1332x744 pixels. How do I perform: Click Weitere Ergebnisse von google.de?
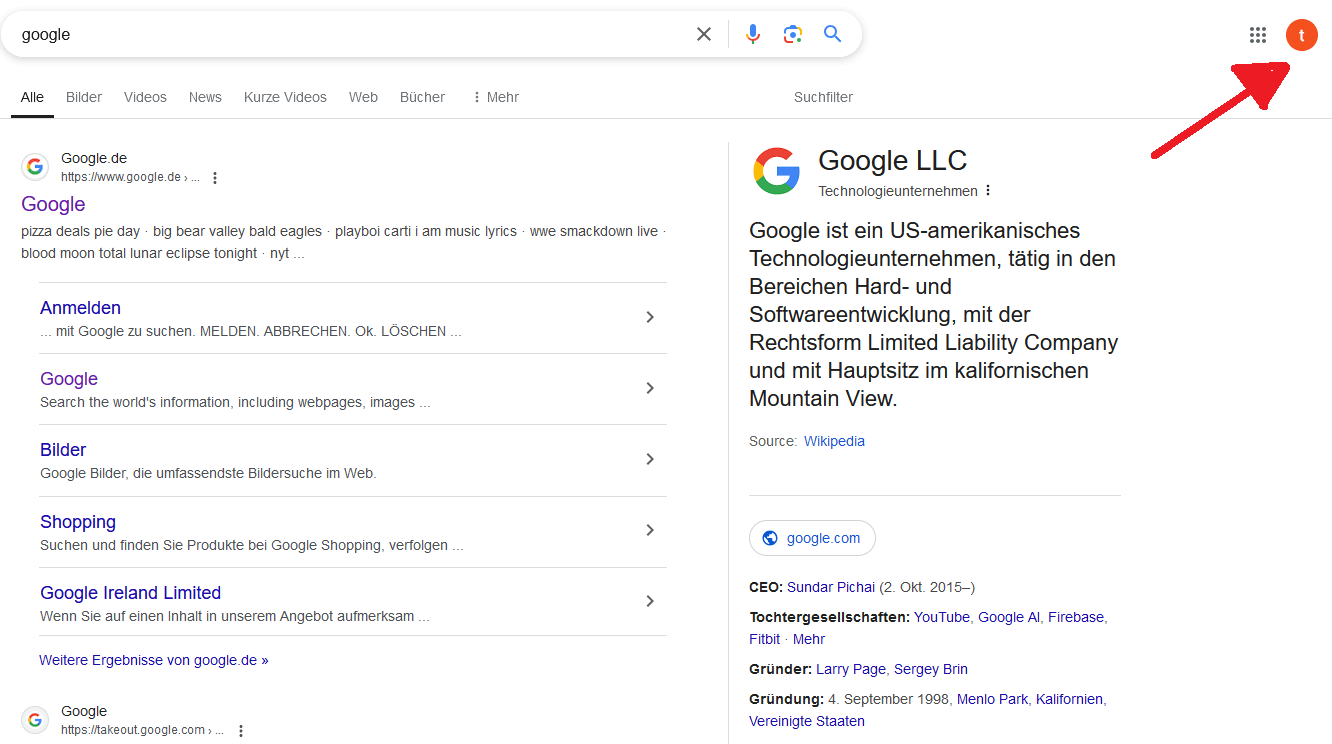(x=154, y=660)
